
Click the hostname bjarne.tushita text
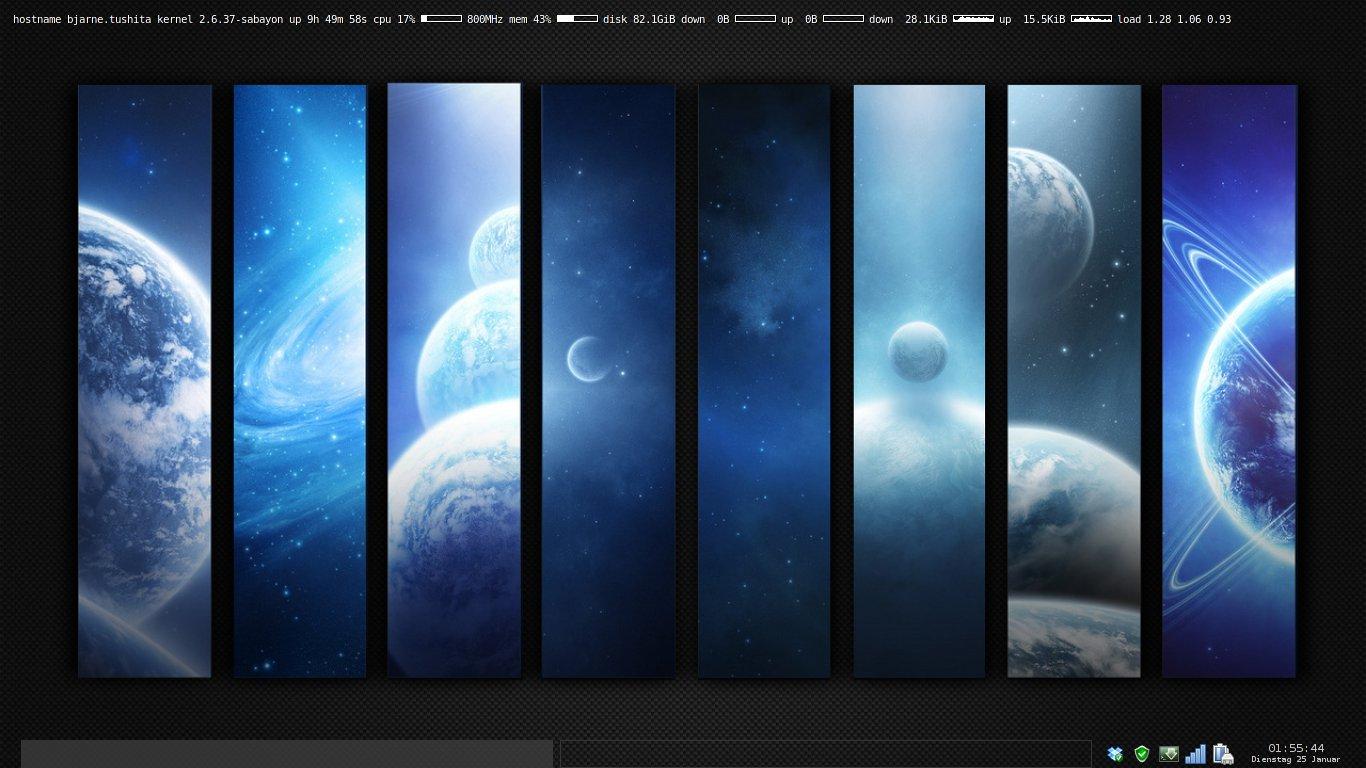pyautogui.click(x=82, y=19)
